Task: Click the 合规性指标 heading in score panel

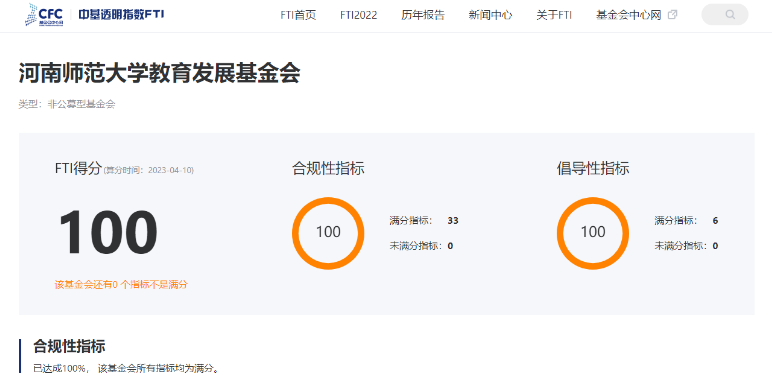Action: (x=328, y=168)
